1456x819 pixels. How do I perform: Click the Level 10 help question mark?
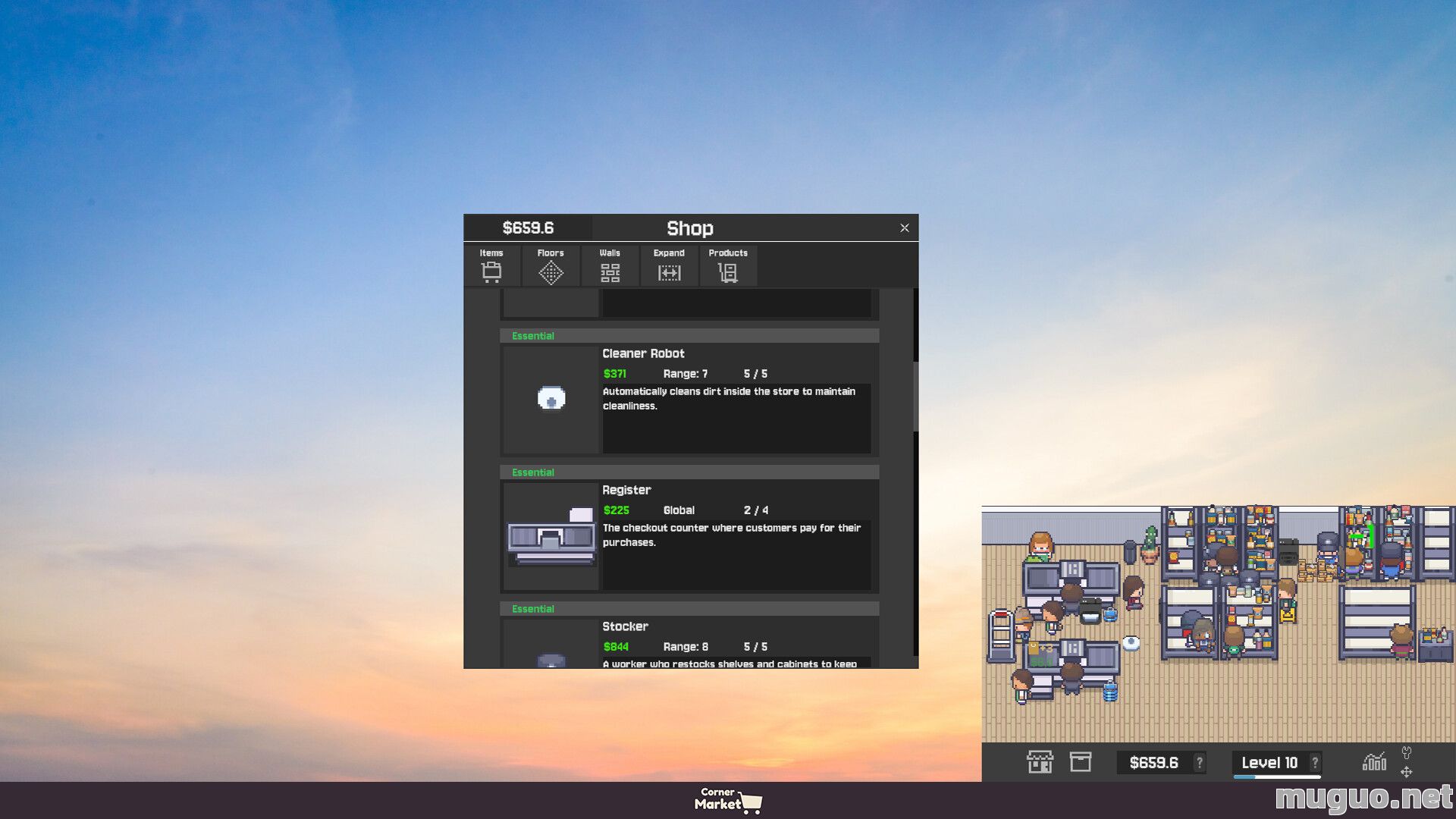click(x=1315, y=763)
